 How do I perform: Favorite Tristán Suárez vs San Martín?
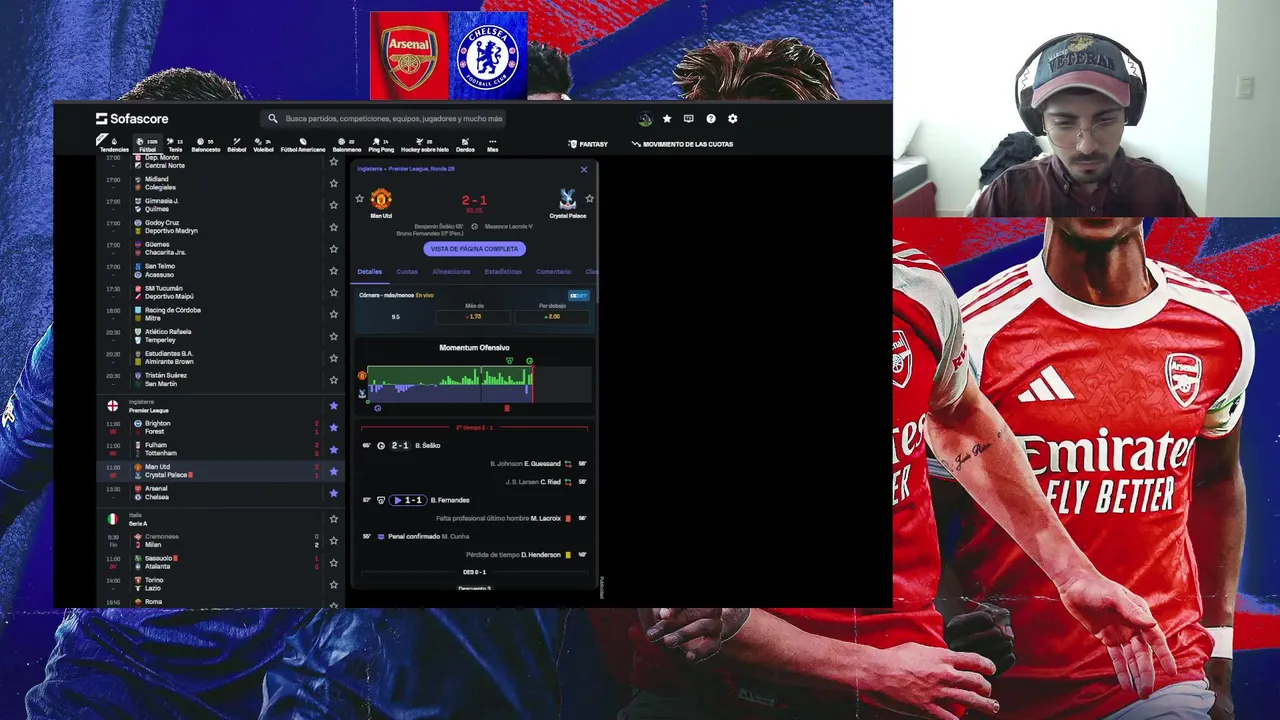click(x=334, y=380)
